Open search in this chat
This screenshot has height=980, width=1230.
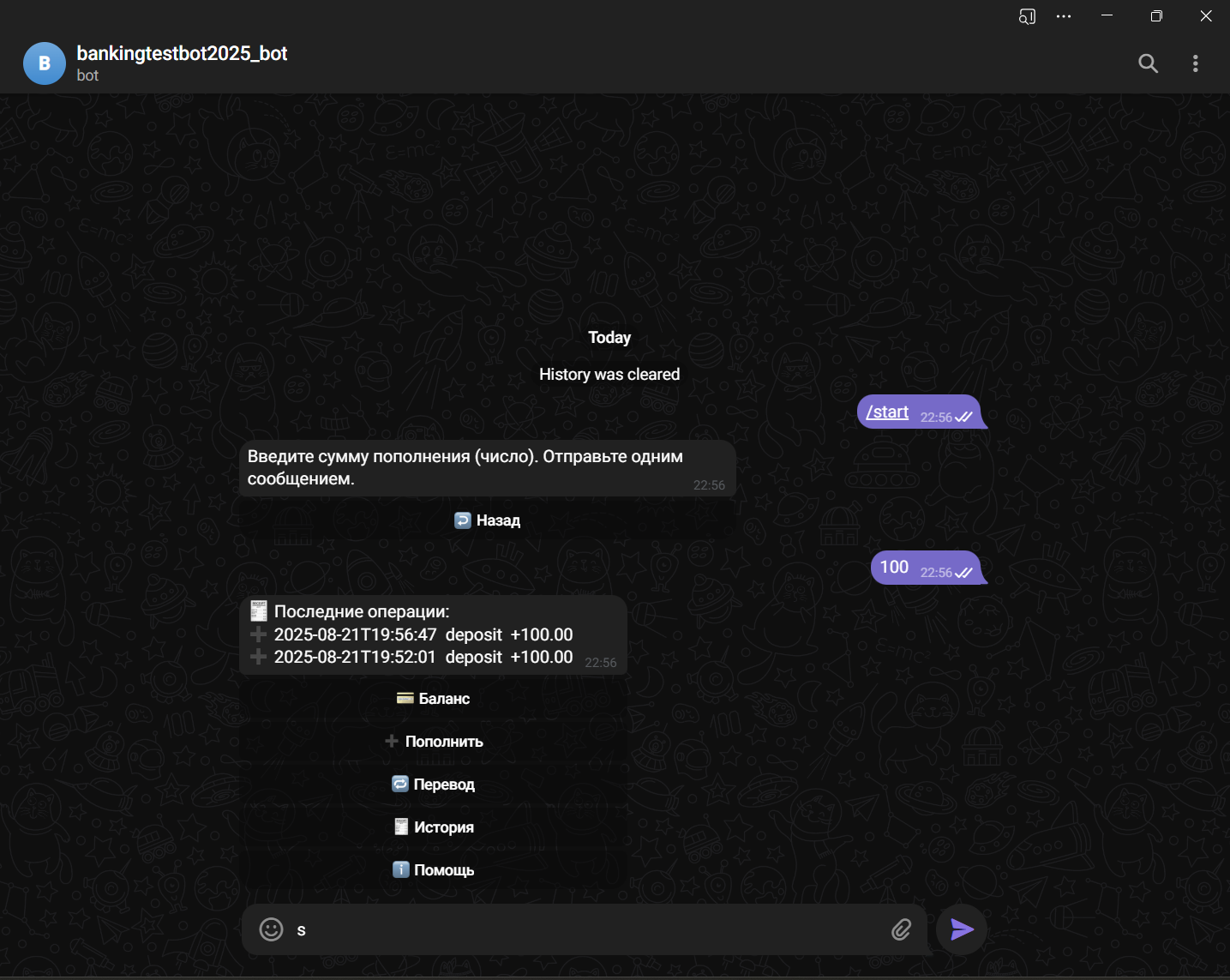click(x=1148, y=63)
